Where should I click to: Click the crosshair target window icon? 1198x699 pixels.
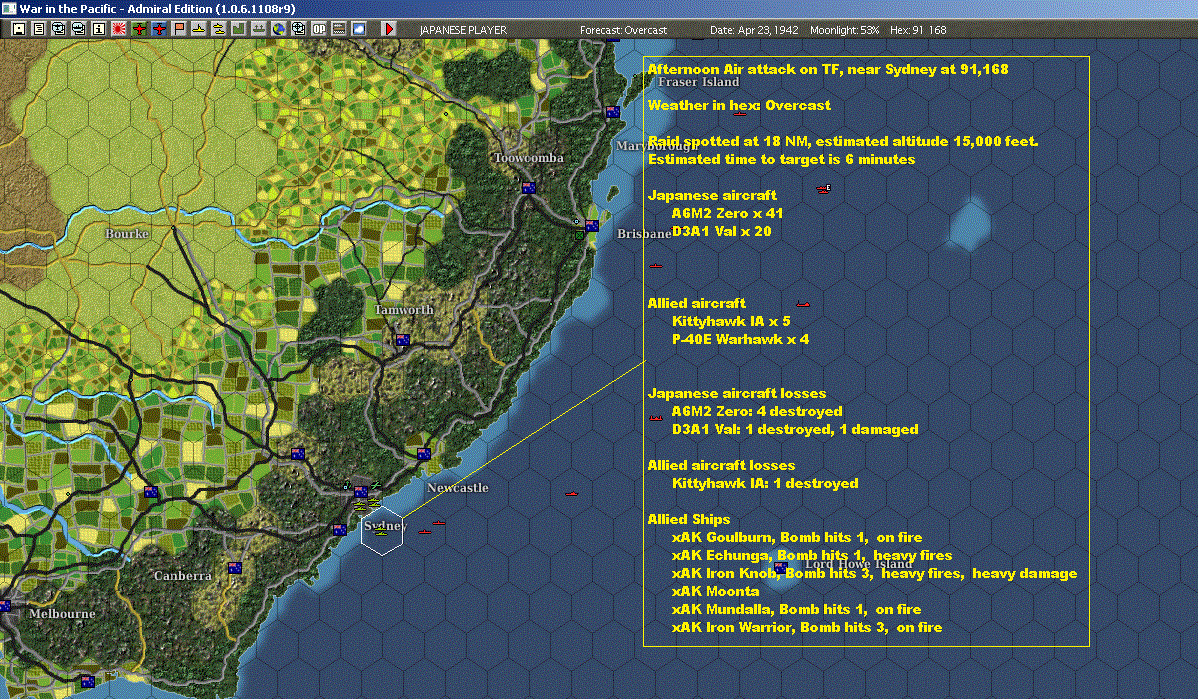point(299,29)
